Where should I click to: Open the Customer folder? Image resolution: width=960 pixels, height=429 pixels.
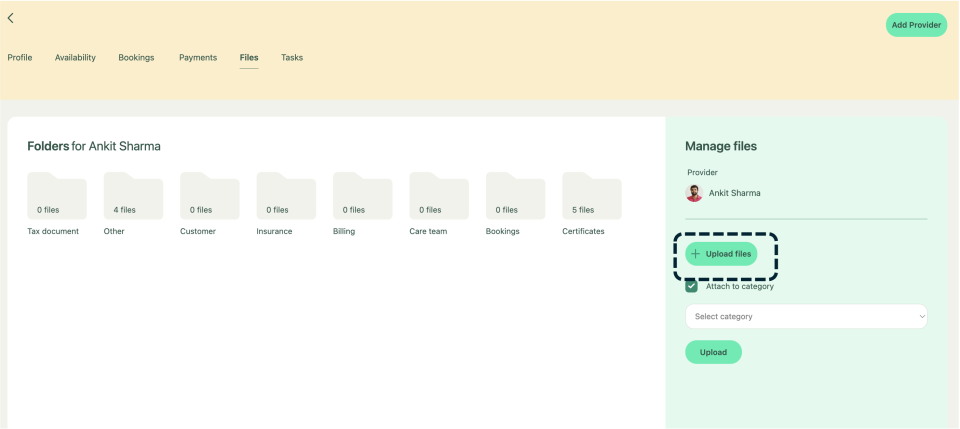point(209,197)
